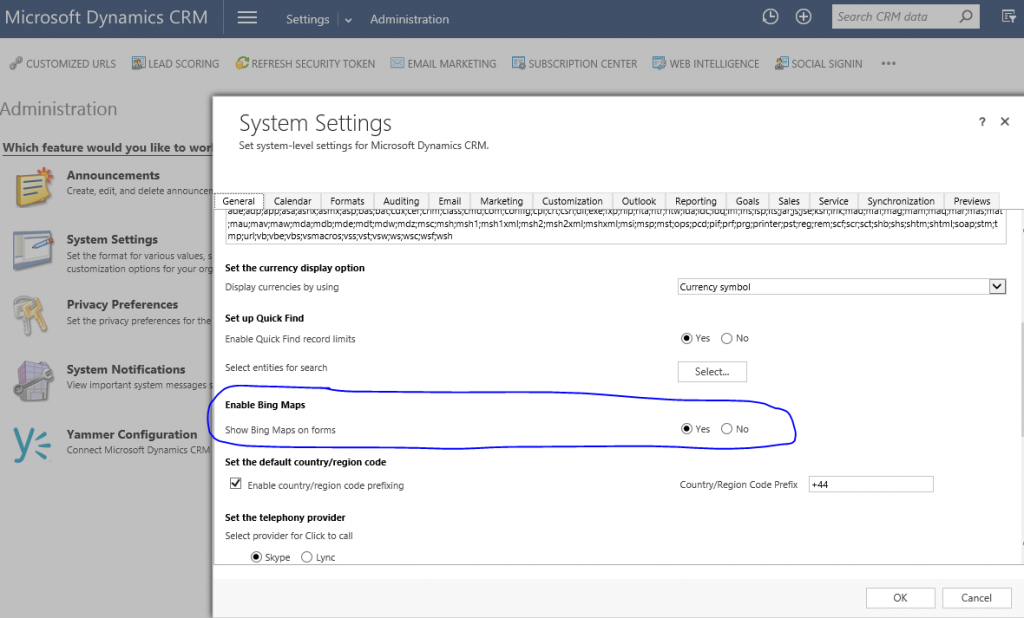Type in the Country/Region Code Prefix field
The height and width of the screenshot is (618, 1024).
click(x=870, y=483)
